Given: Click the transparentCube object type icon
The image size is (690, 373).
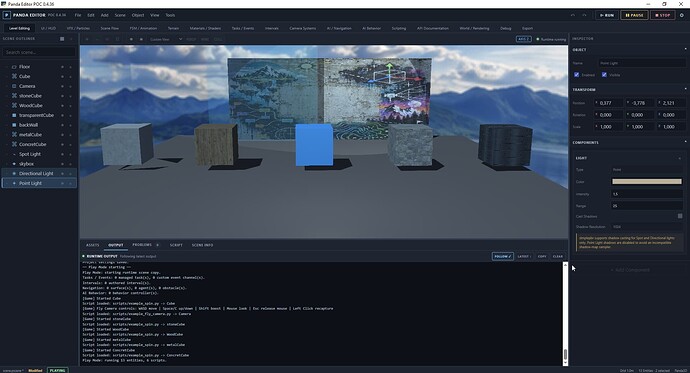Looking at the screenshot, I should pyautogui.click(x=14, y=115).
